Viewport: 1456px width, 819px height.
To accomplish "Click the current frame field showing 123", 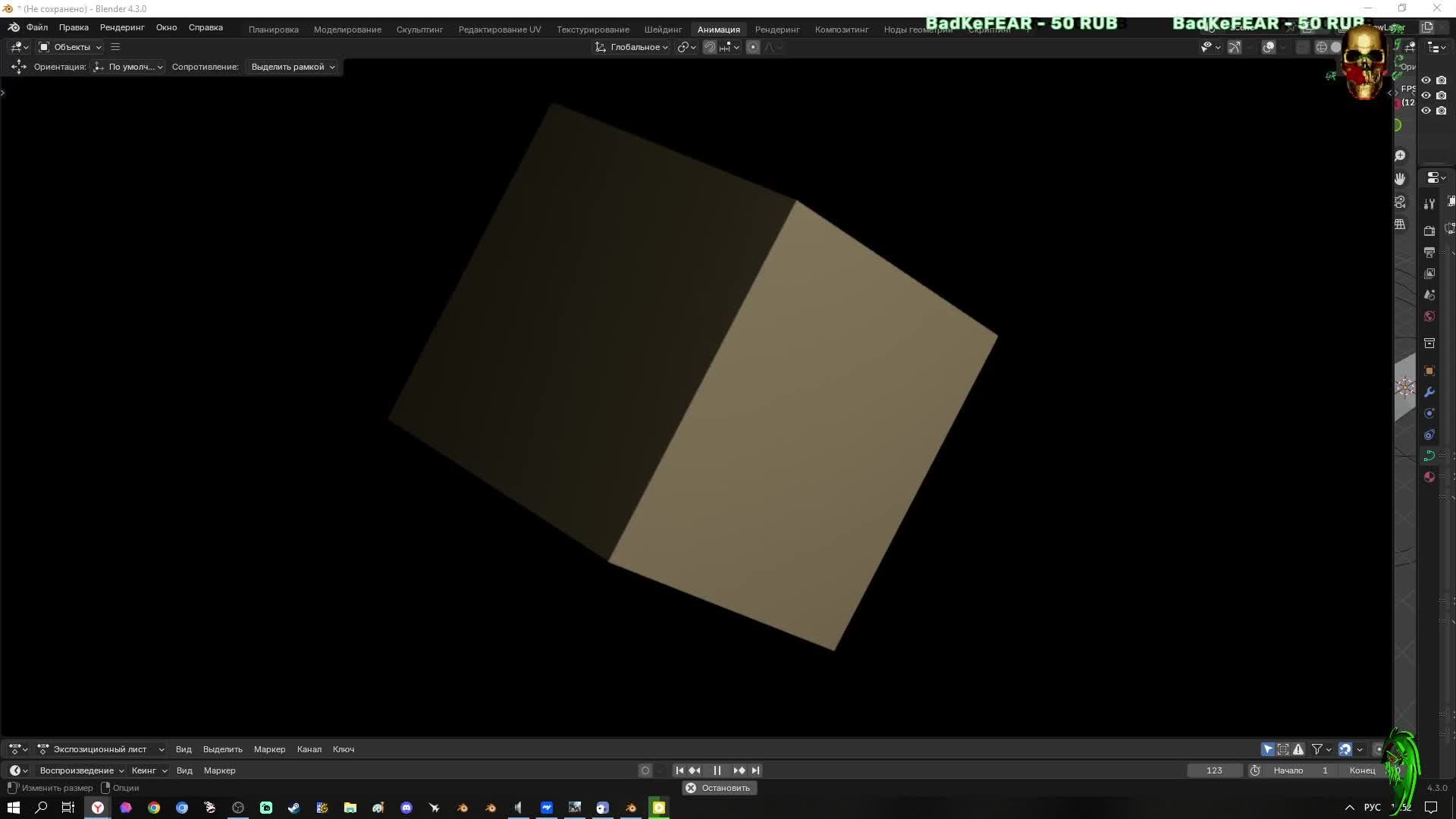I will pos(1214,770).
